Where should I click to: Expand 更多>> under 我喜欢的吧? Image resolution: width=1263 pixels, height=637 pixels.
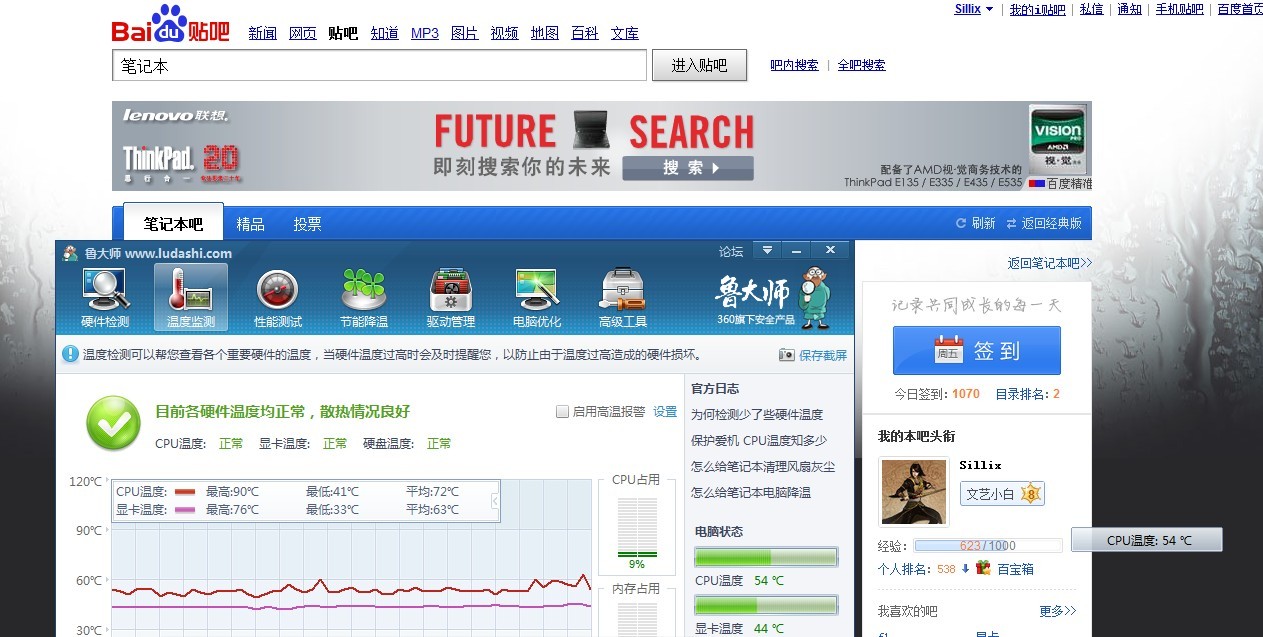click(1057, 610)
